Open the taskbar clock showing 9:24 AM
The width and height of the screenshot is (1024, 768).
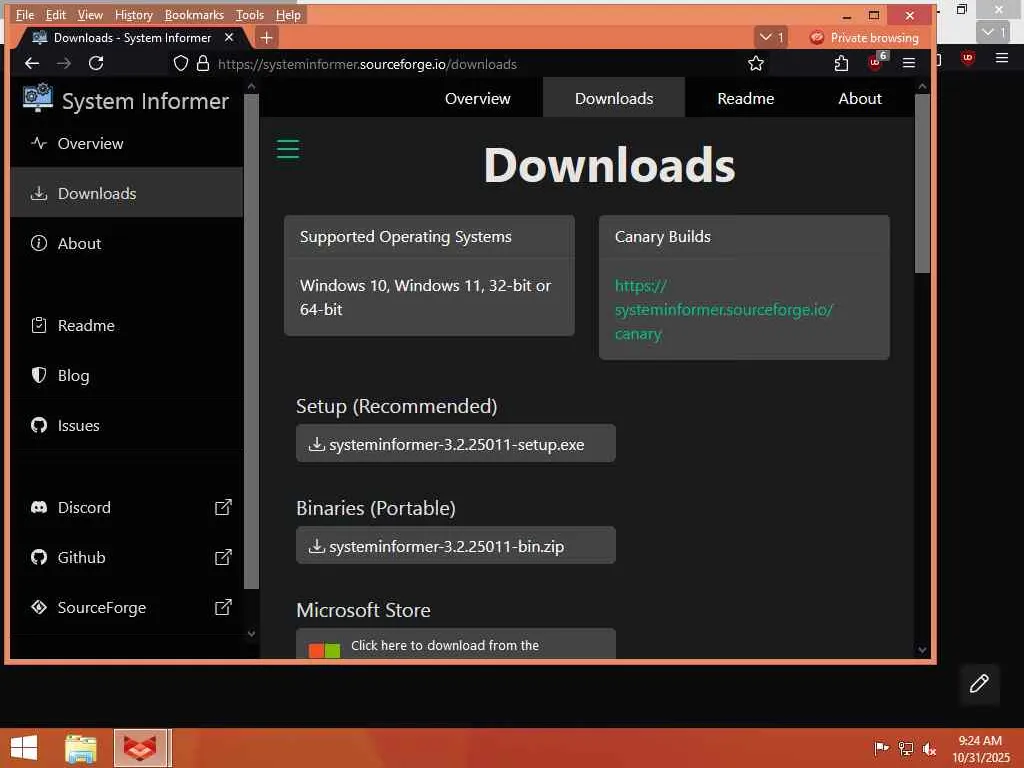(x=980, y=749)
